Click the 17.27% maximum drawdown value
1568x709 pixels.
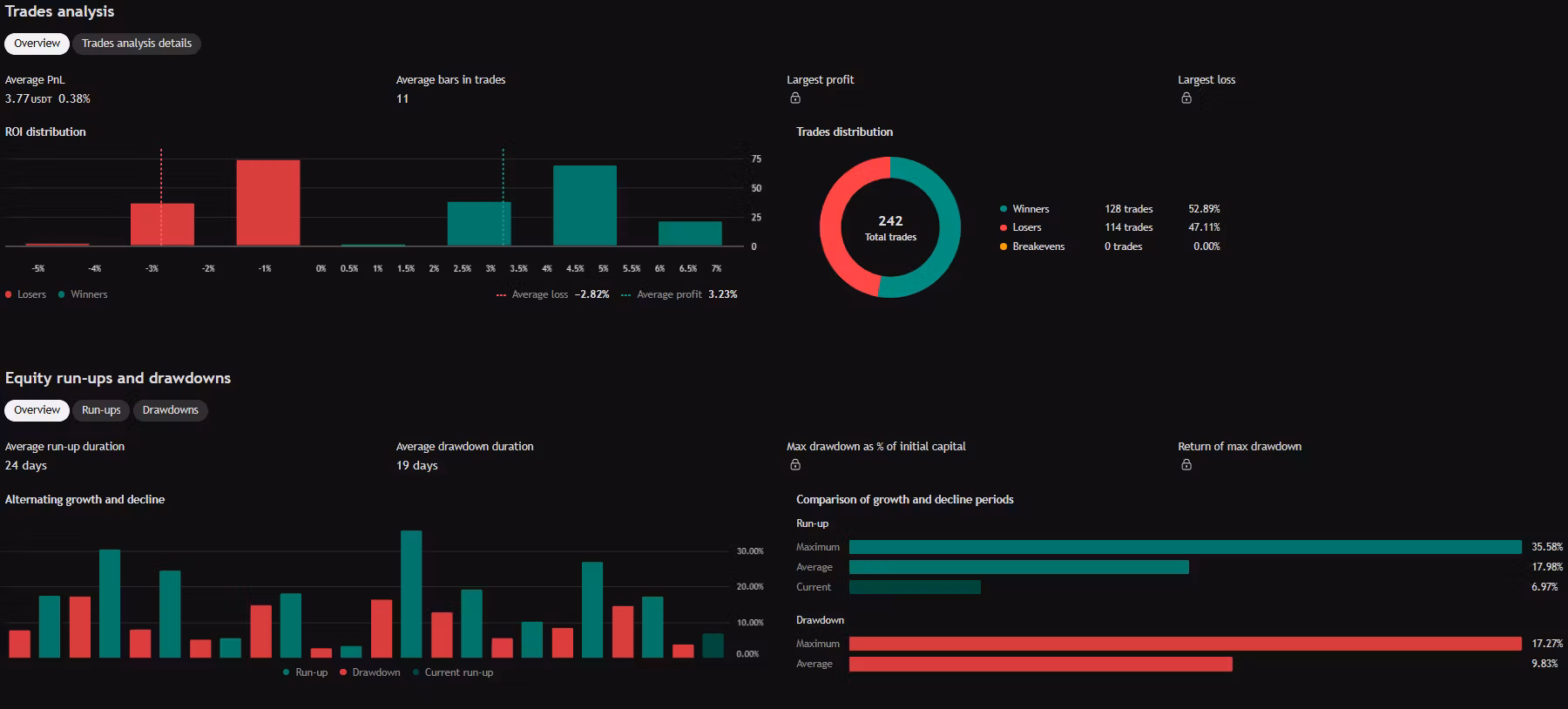[x=1547, y=644]
